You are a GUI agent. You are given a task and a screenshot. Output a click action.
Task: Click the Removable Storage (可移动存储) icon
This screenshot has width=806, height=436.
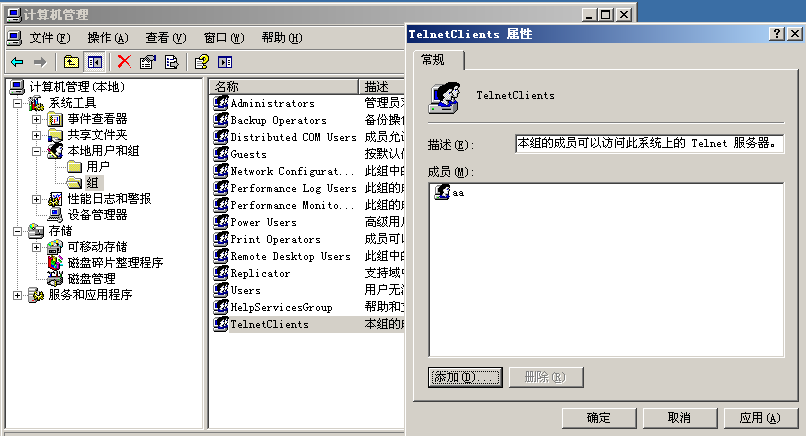[x=55, y=246]
